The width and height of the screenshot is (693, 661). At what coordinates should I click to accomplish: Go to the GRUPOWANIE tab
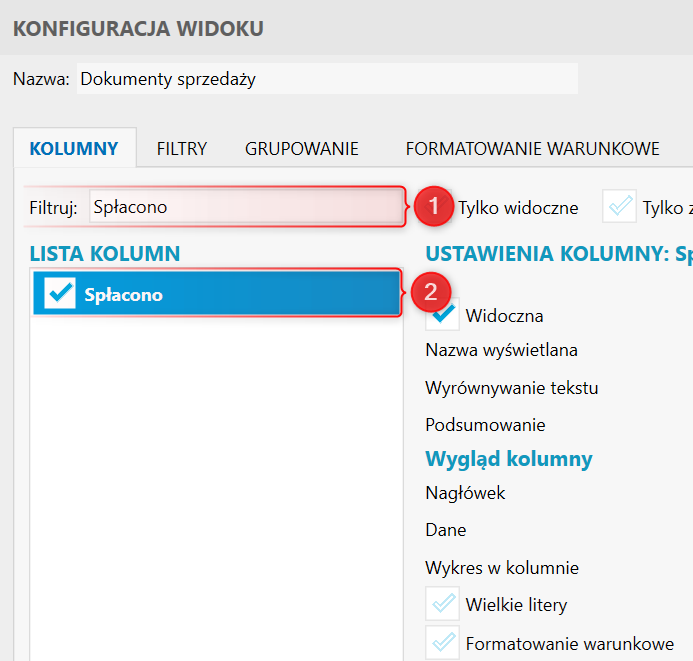pyautogui.click(x=301, y=149)
